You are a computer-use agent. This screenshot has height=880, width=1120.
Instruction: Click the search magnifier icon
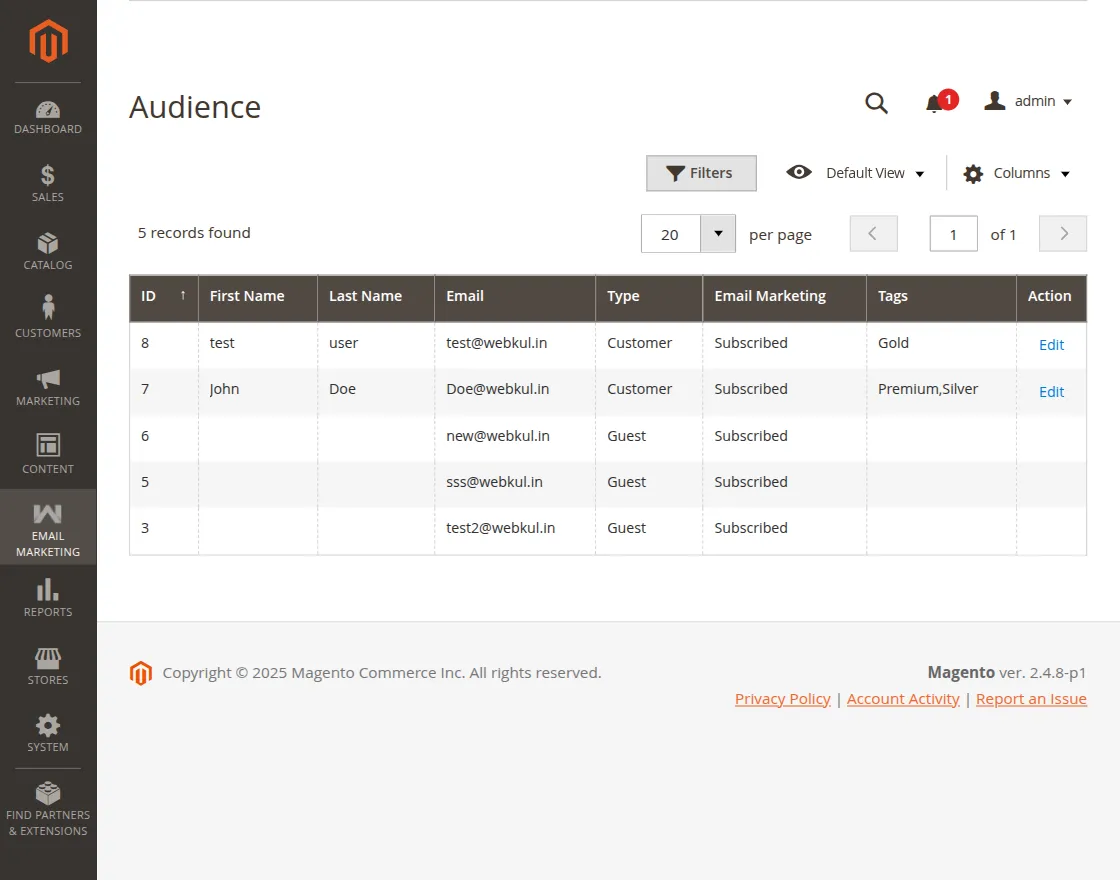pyautogui.click(x=876, y=103)
